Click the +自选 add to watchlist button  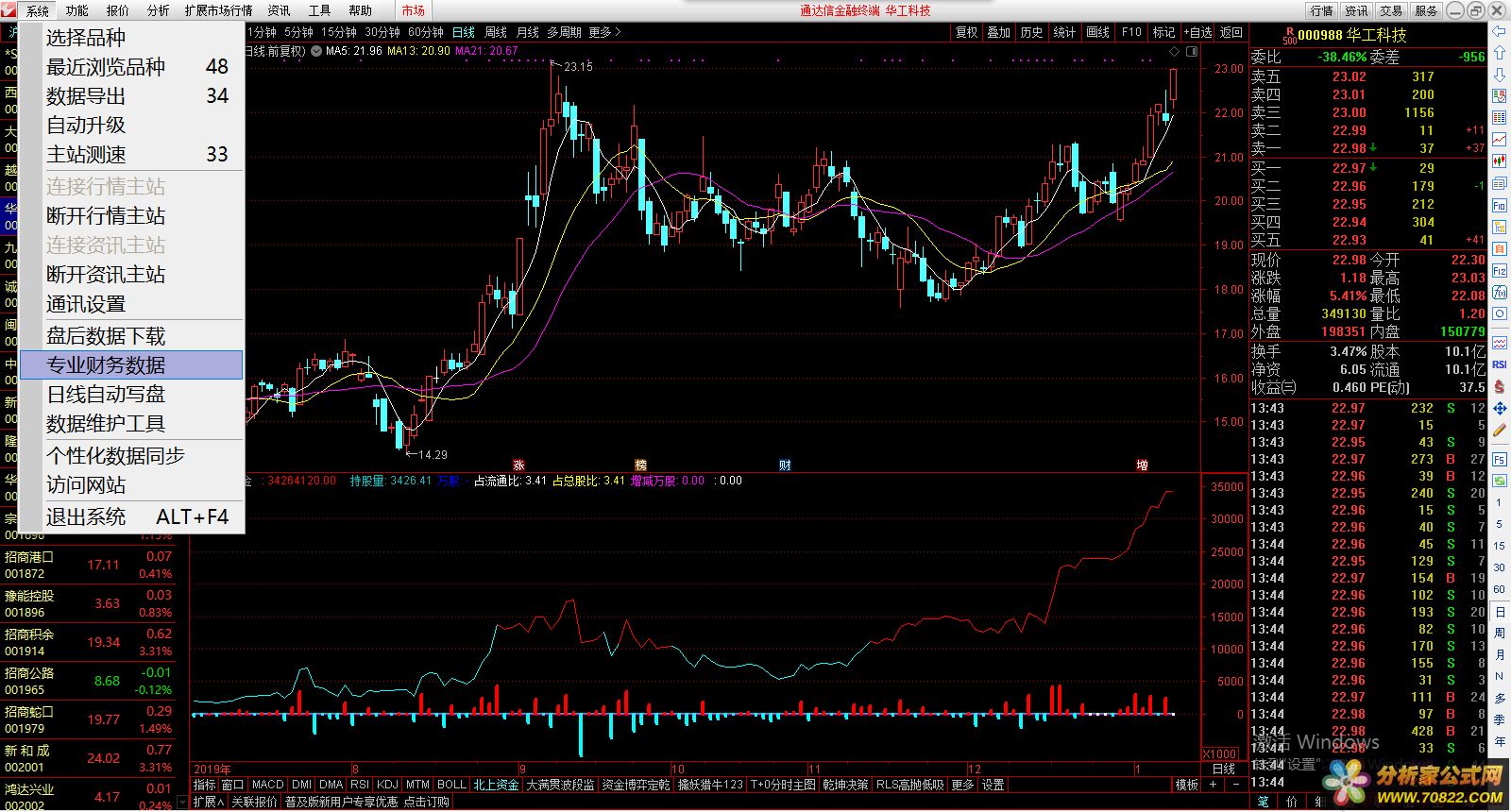pos(1197,32)
